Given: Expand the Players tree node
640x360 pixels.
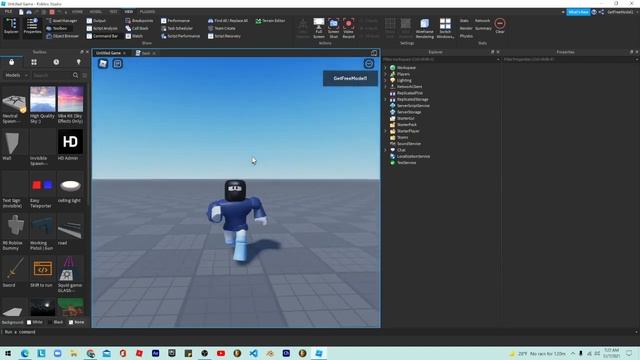Looking at the screenshot, I should click(386, 74).
